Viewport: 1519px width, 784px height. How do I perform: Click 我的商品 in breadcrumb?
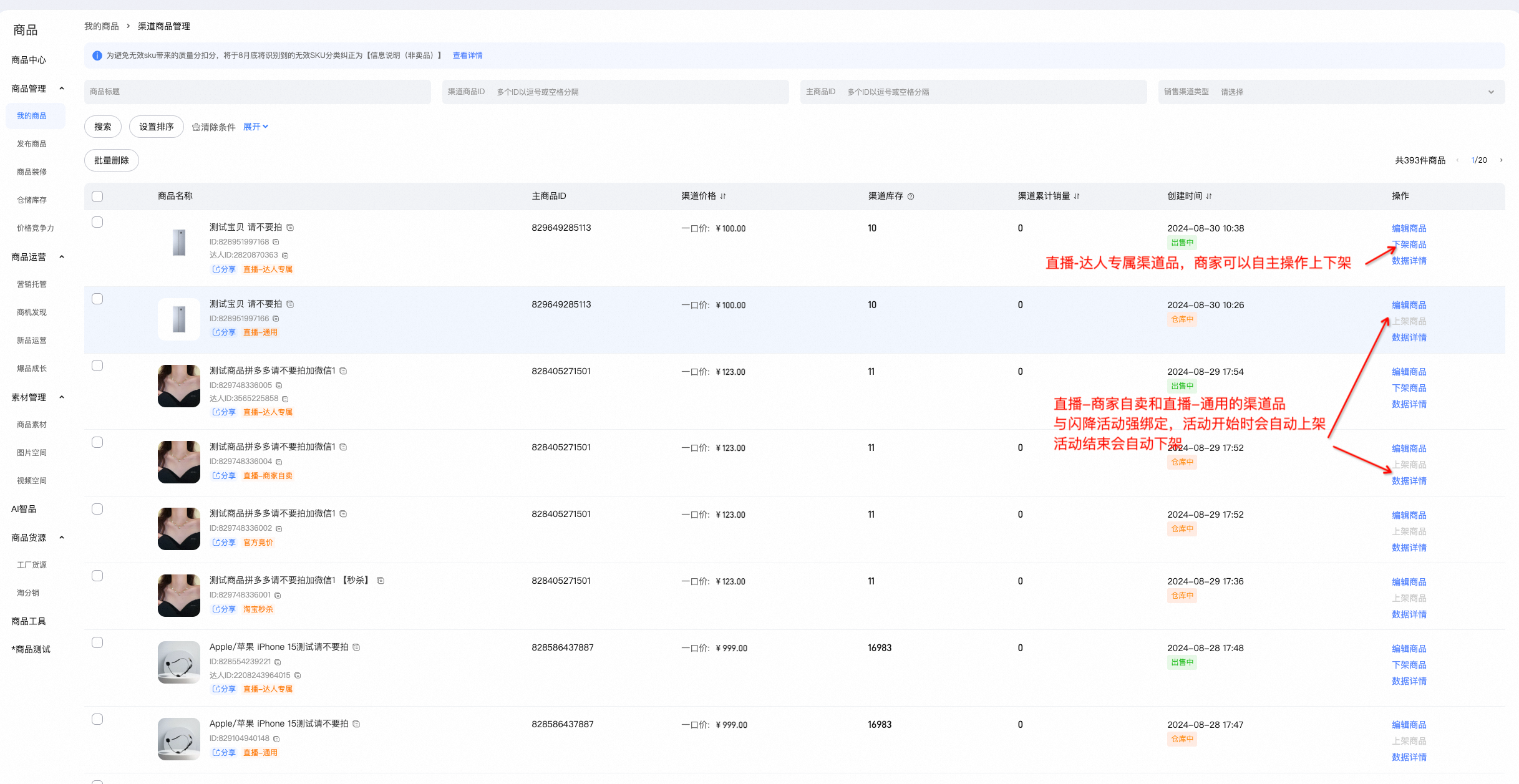click(102, 26)
